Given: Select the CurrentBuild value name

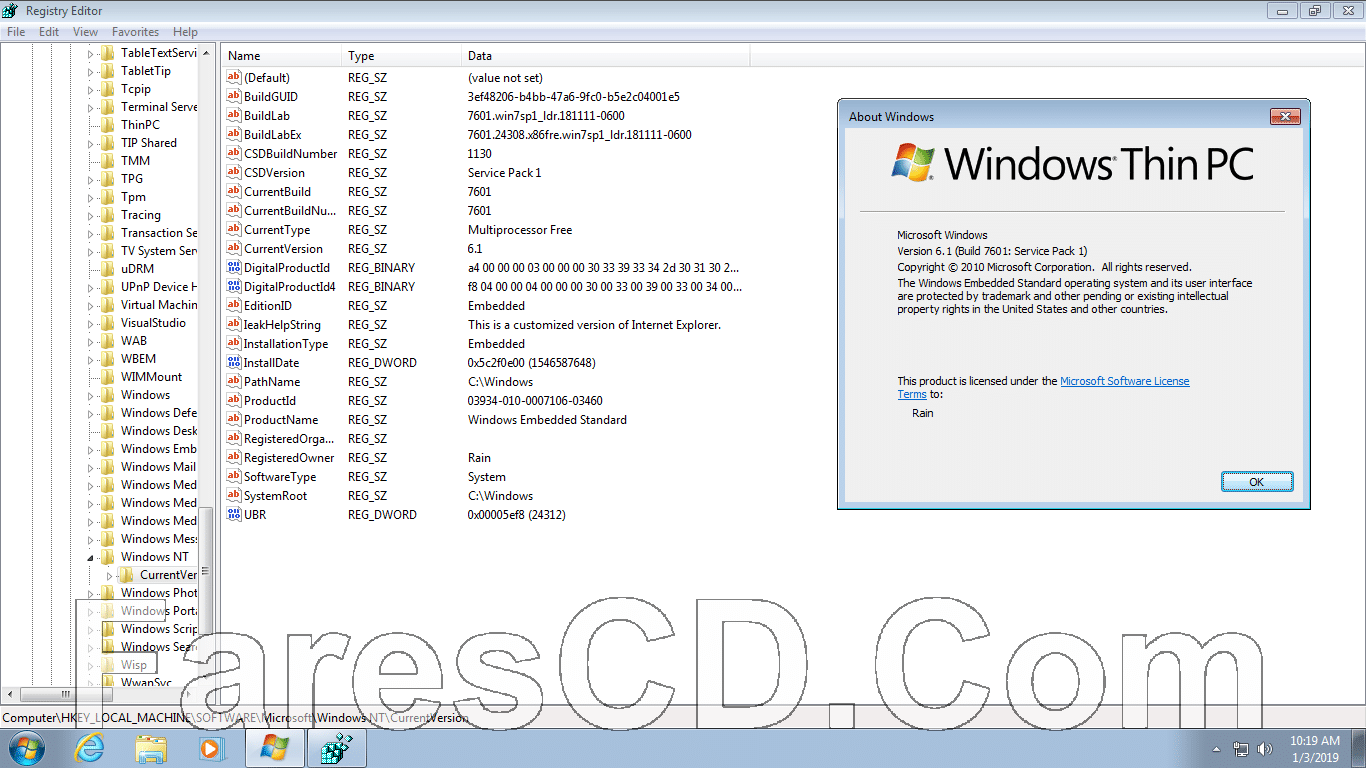Looking at the screenshot, I should tap(277, 192).
